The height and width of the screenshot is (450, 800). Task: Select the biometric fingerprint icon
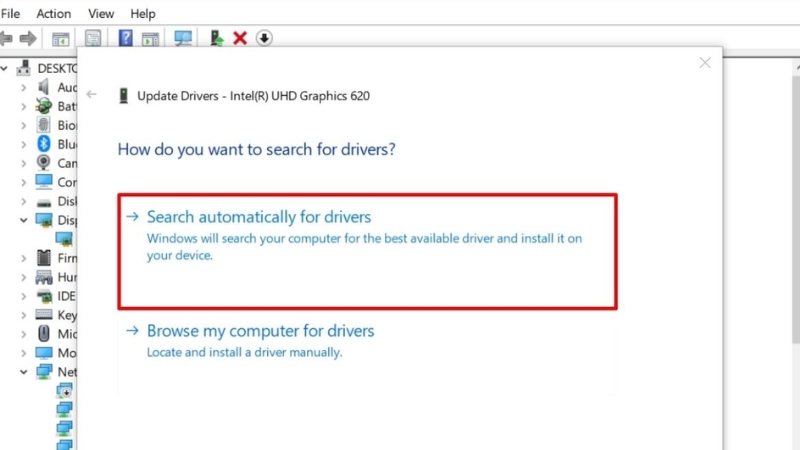[44, 125]
